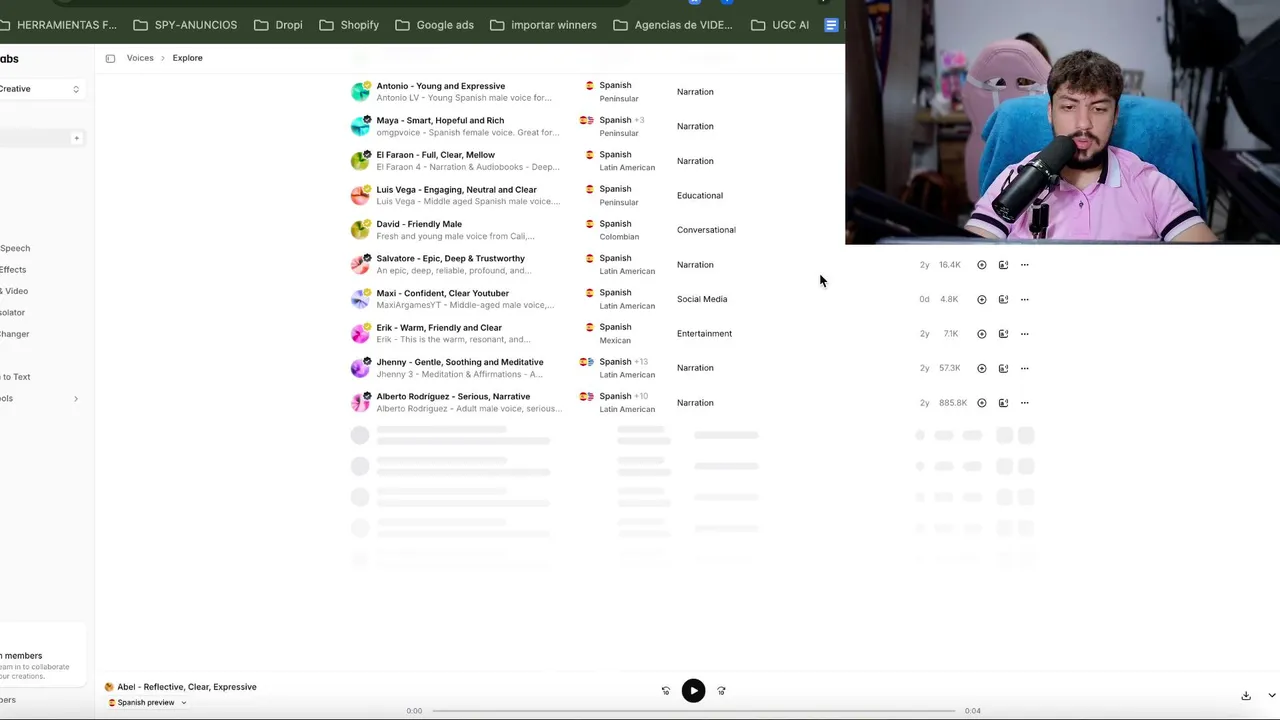The height and width of the screenshot is (720, 1280).
Task: Play preview via El Faraon voice avatar
Action: pos(360,161)
